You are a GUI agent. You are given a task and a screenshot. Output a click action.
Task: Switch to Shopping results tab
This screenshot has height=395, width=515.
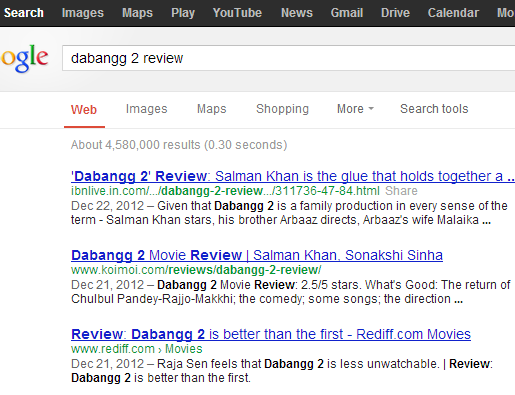(282, 109)
